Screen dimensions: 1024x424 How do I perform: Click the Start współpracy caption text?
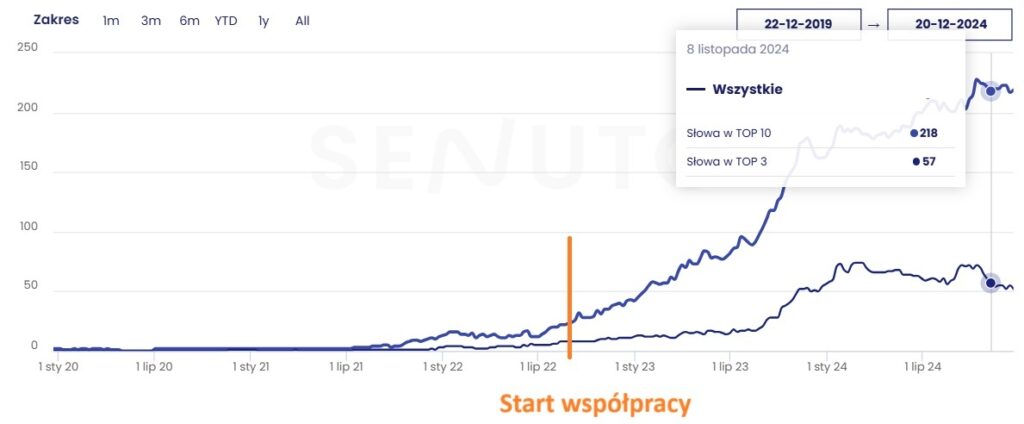[595, 404]
